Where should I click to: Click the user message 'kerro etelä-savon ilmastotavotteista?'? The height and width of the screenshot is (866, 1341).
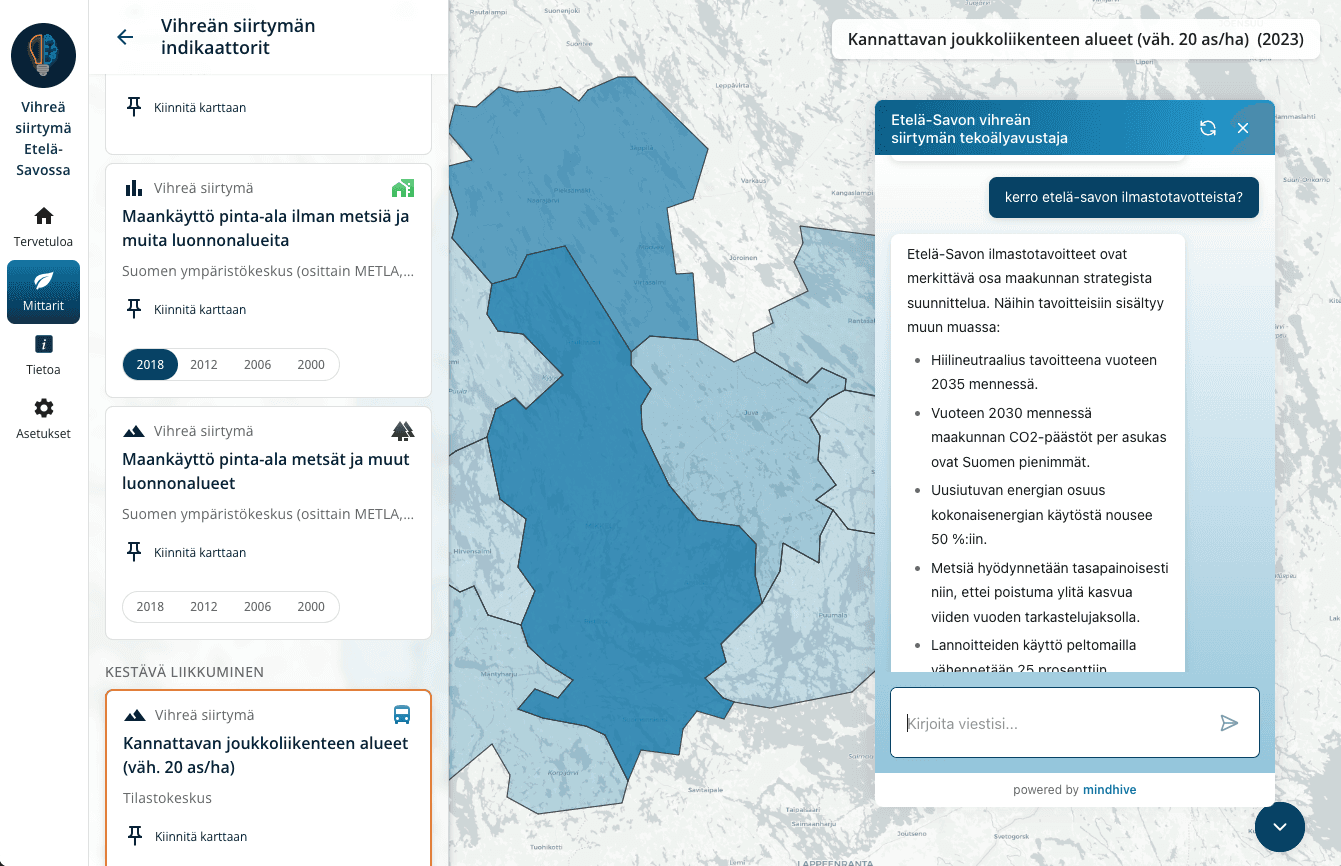1124,197
